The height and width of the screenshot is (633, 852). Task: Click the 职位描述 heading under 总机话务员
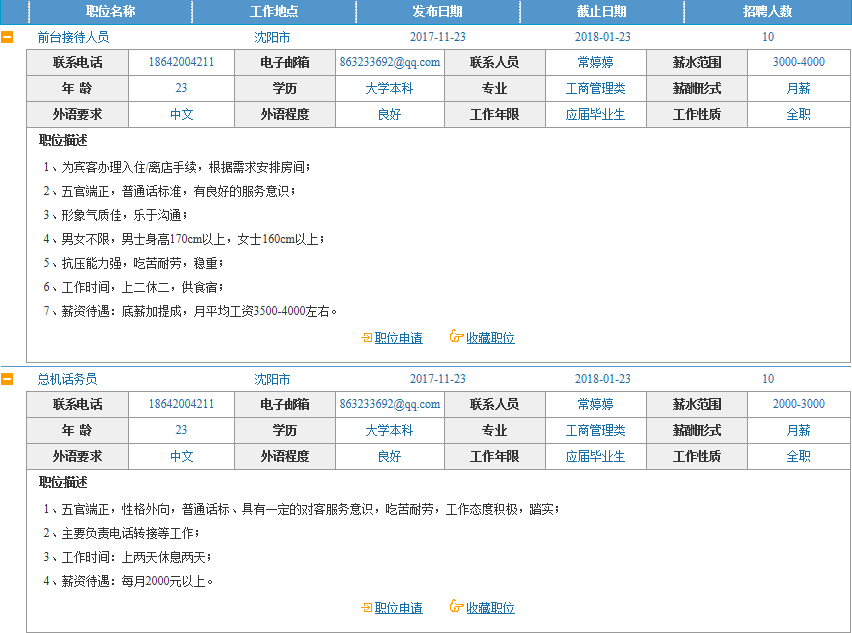(63, 482)
